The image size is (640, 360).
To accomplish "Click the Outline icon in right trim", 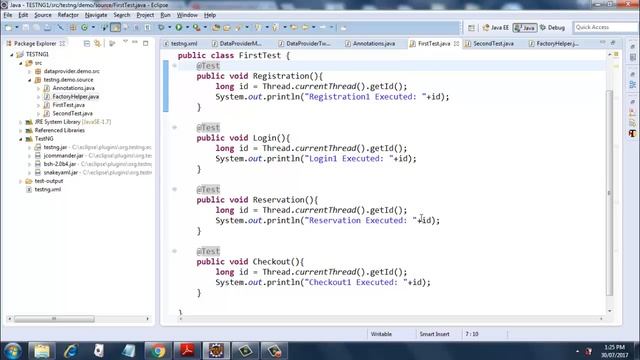I will (632, 84).
